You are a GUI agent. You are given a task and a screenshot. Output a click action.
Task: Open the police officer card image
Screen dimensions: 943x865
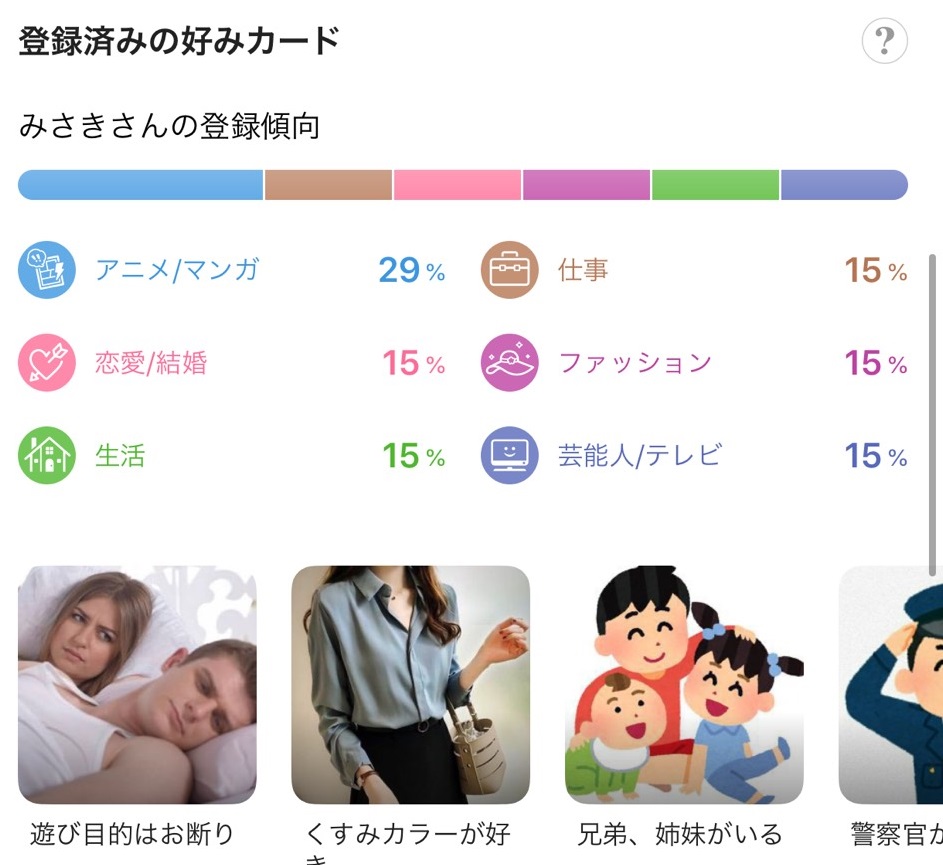[892, 685]
